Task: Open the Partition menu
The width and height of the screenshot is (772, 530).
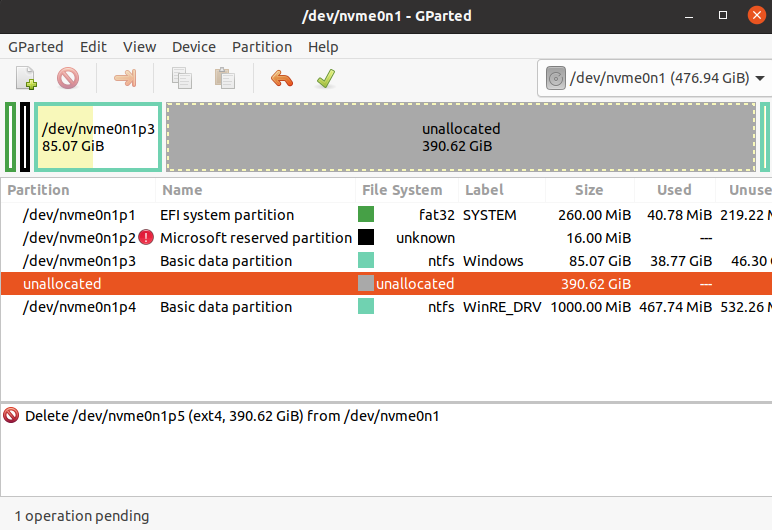Action: [x=262, y=47]
